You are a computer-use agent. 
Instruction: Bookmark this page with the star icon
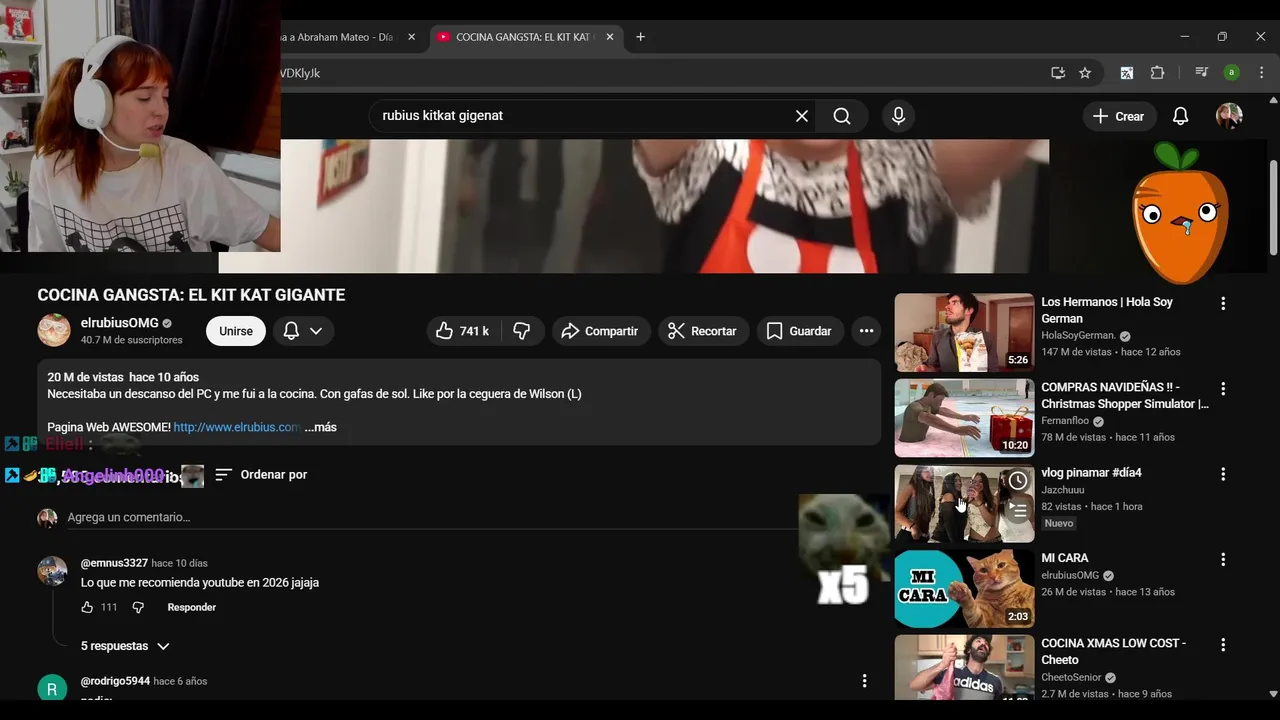pyautogui.click(x=1085, y=73)
